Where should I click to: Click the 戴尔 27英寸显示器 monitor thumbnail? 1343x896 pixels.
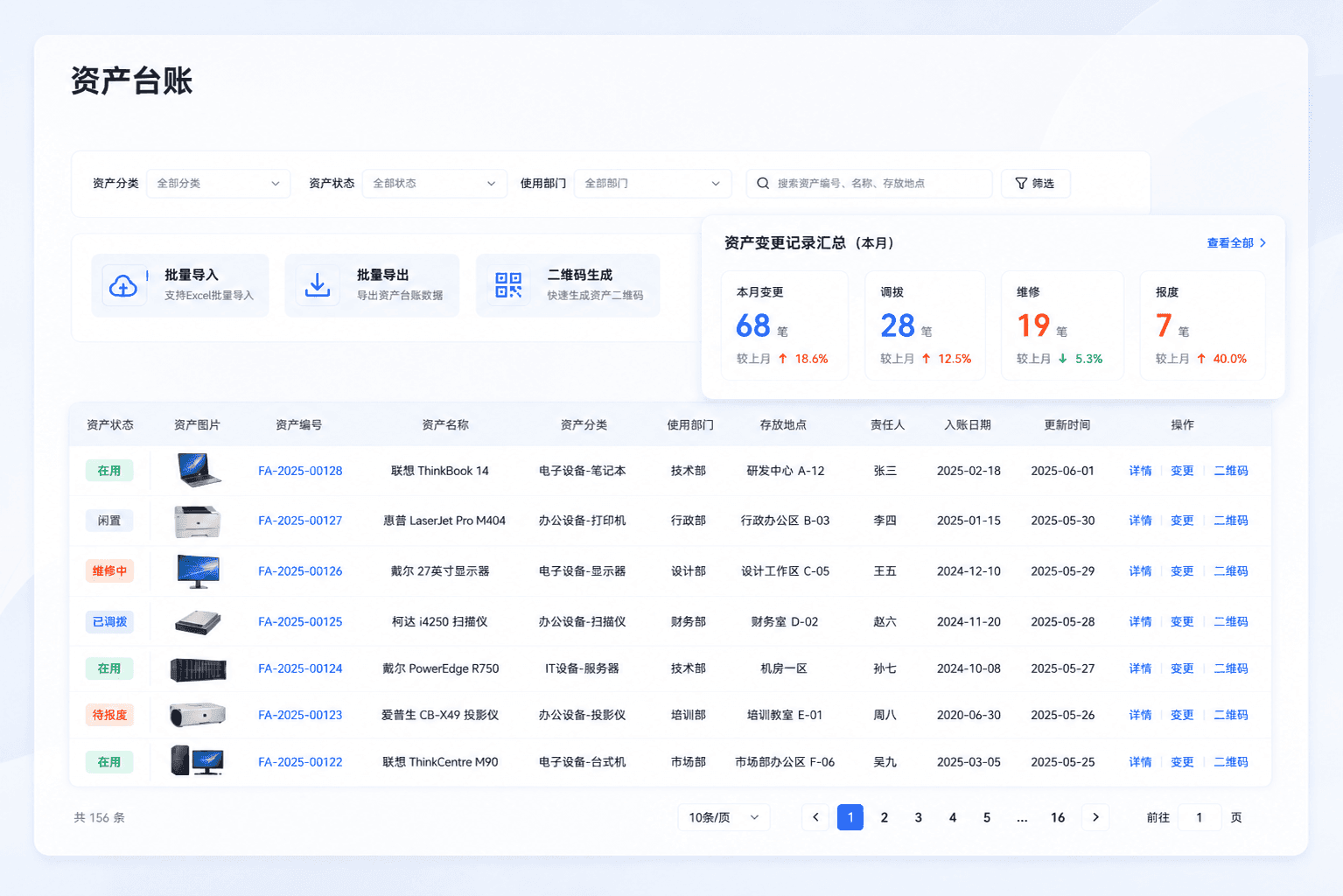pyautogui.click(x=198, y=570)
